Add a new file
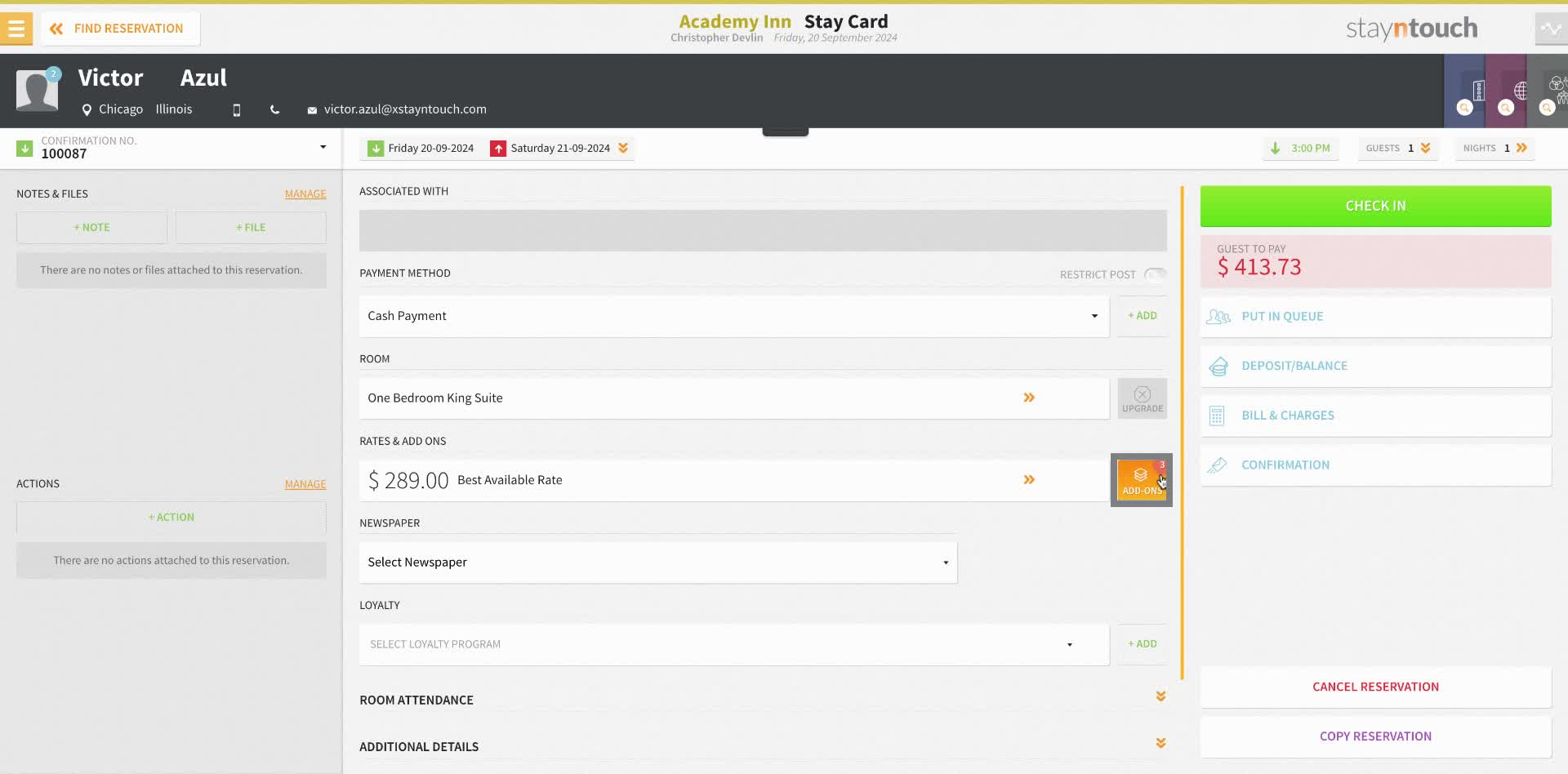Viewport: 1568px width, 774px height. click(251, 228)
